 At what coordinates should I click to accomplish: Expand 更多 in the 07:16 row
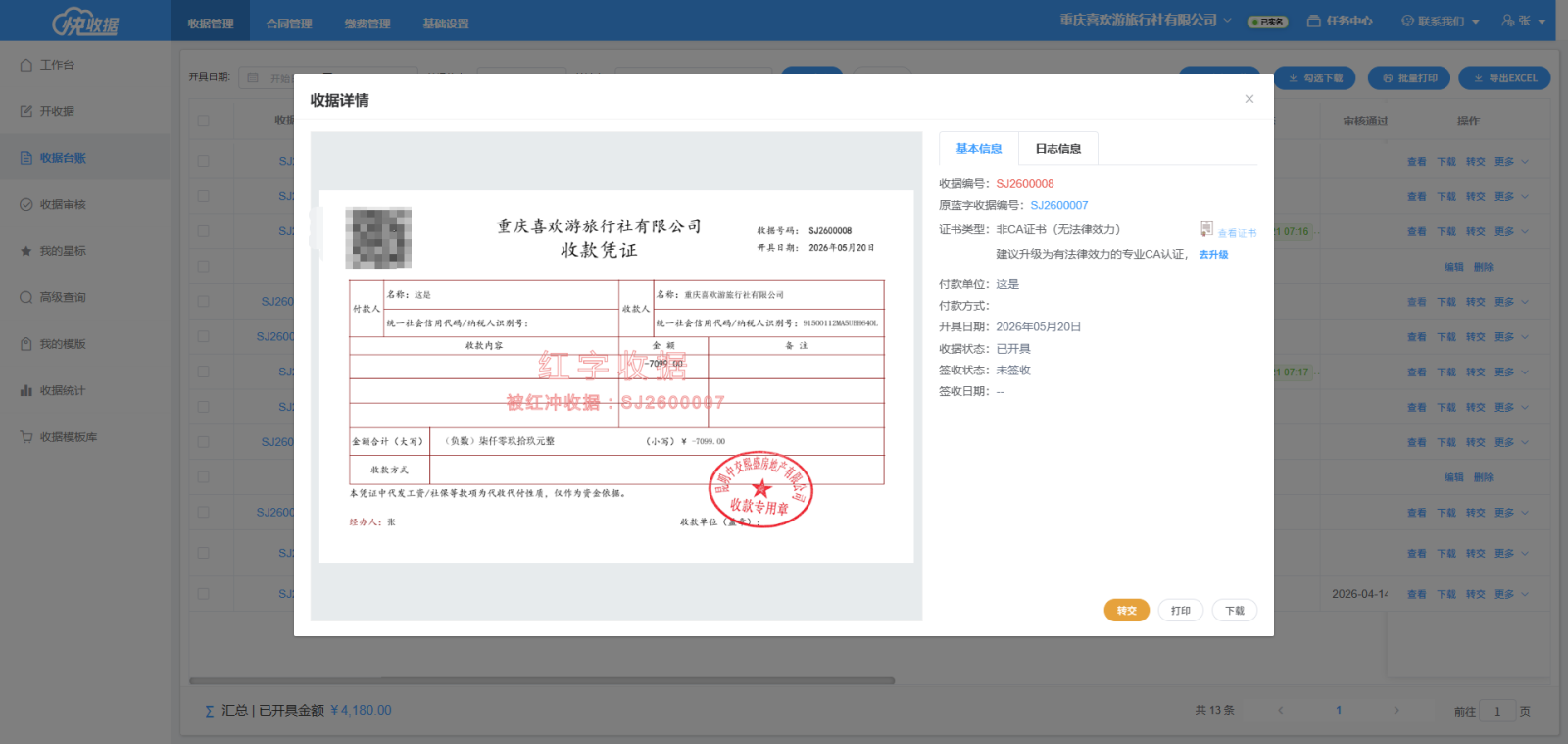tap(1511, 231)
